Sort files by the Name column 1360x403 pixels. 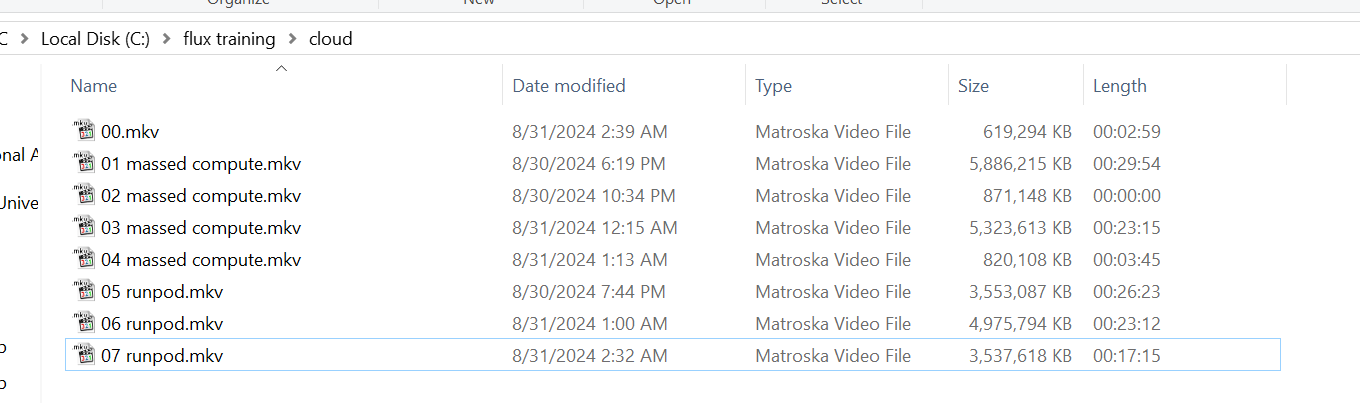(x=94, y=86)
